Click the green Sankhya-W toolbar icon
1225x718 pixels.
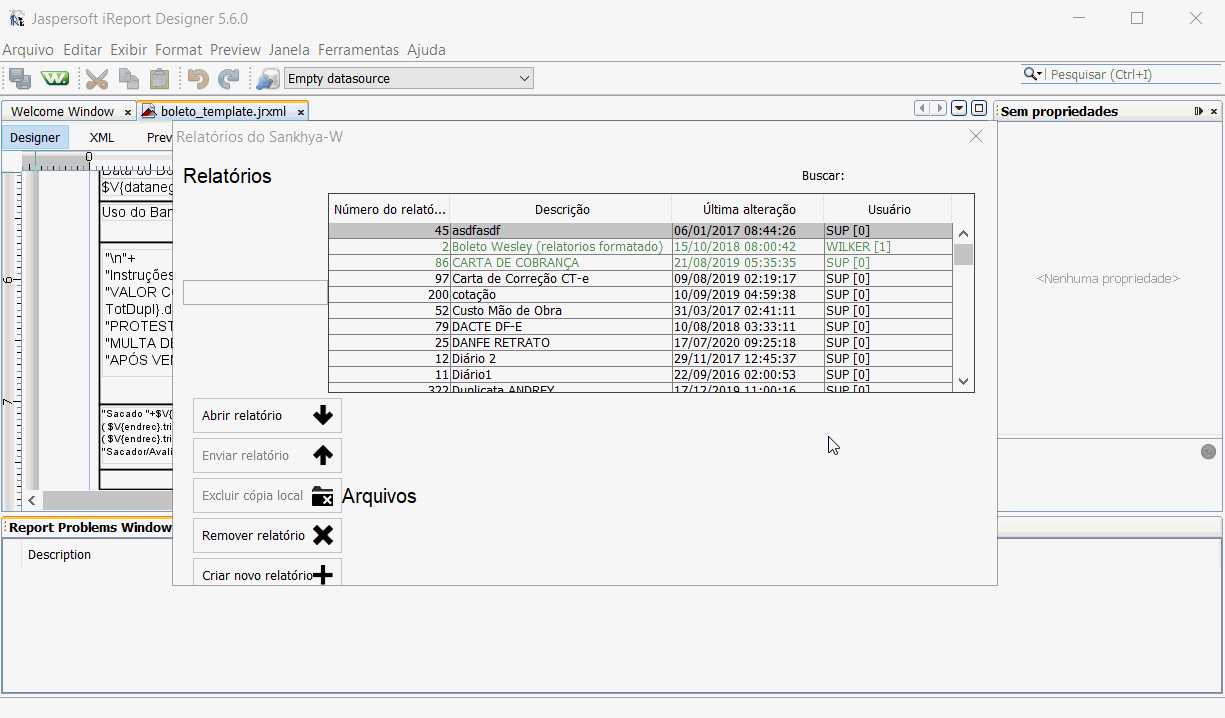click(x=55, y=78)
